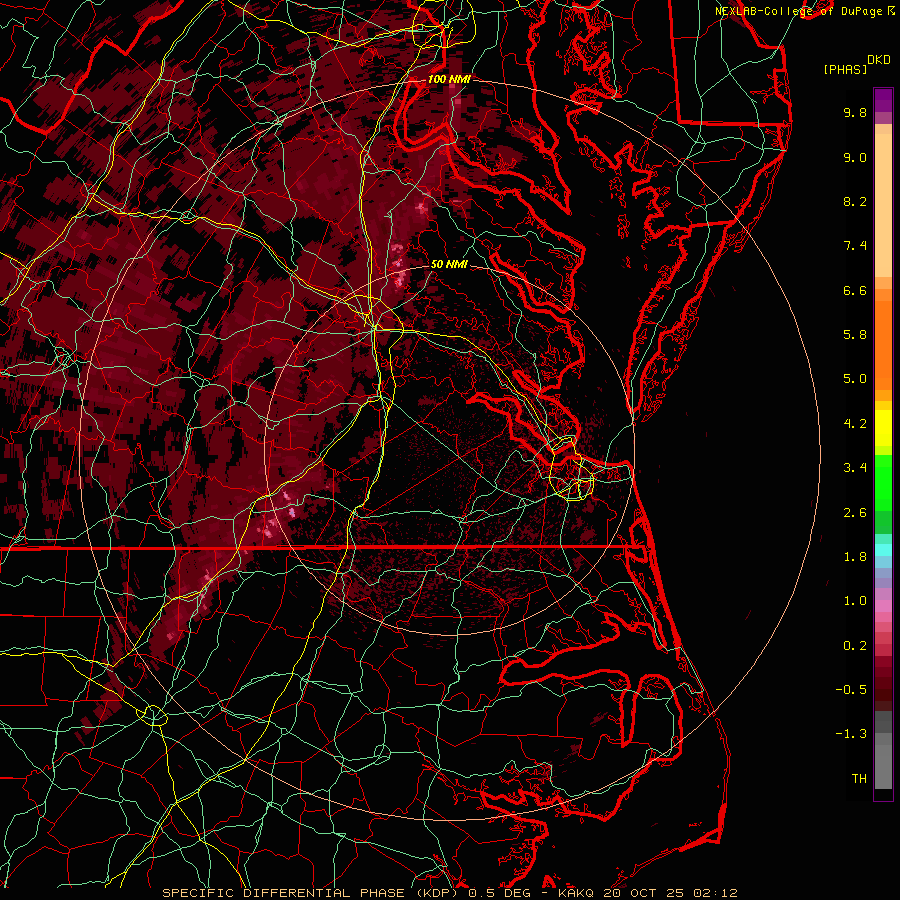Select the 9.0 value on the color scale
The height and width of the screenshot is (900, 900).
855,157
